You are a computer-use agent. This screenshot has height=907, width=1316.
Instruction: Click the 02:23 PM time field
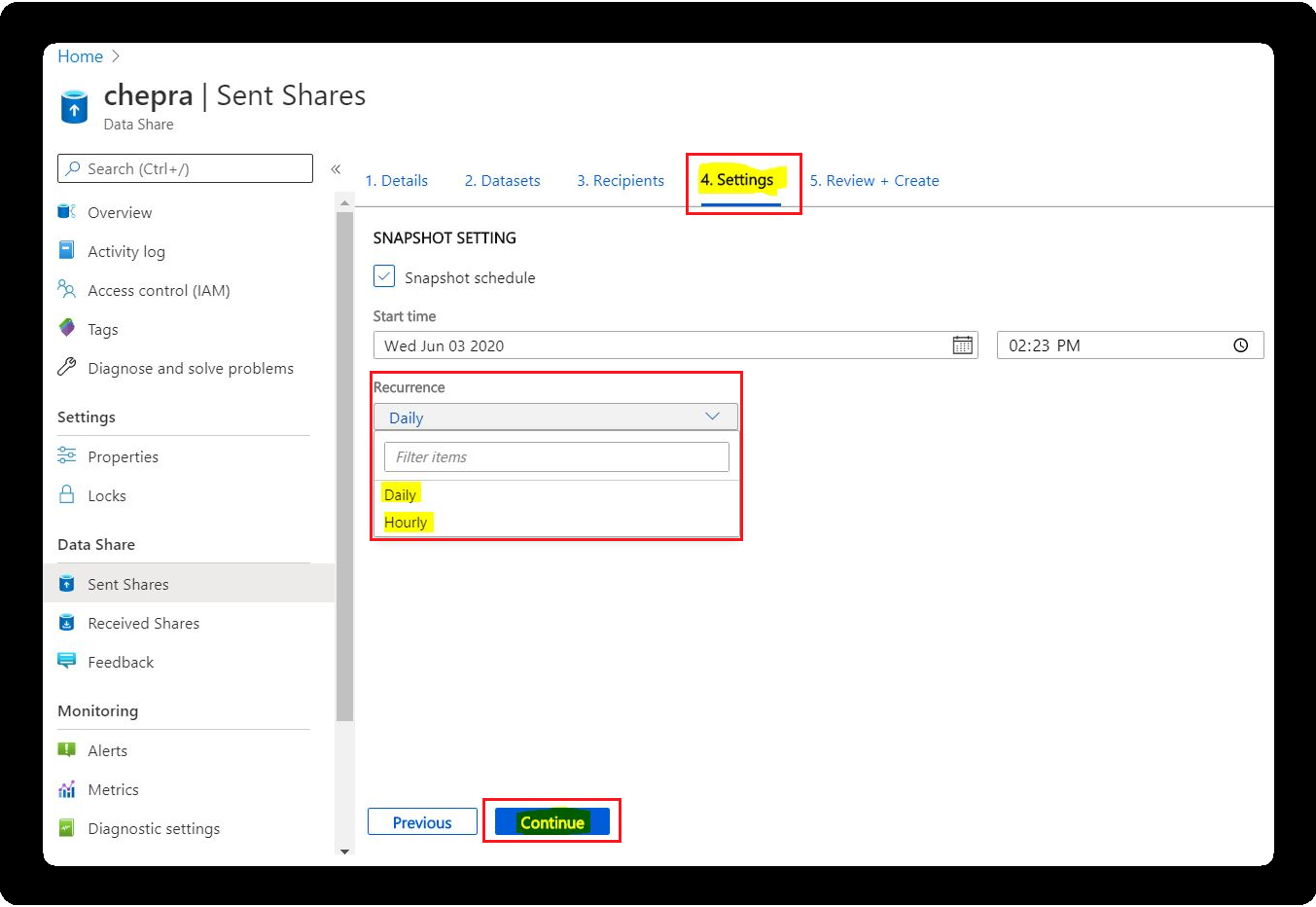tap(1130, 345)
